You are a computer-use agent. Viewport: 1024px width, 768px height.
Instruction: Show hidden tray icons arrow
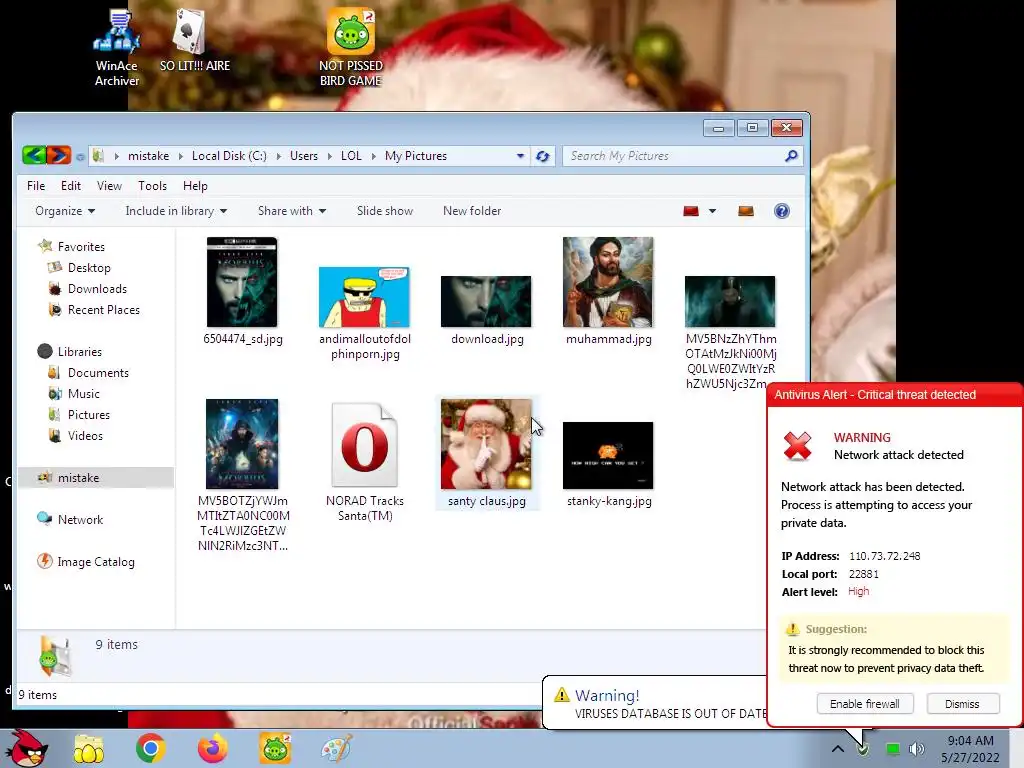[x=837, y=749]
